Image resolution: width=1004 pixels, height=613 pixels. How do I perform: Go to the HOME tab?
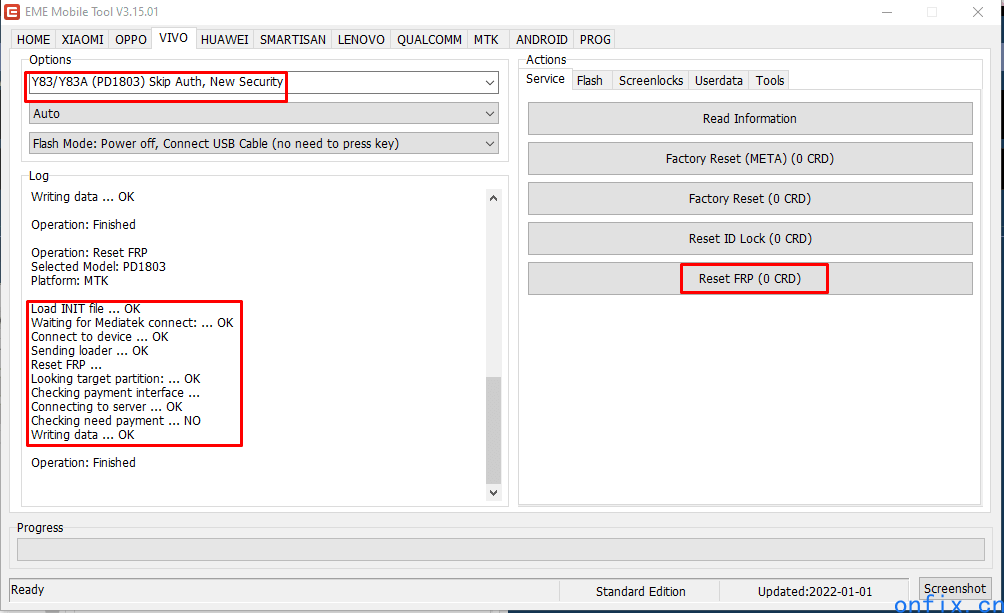(x=33, y=40)
